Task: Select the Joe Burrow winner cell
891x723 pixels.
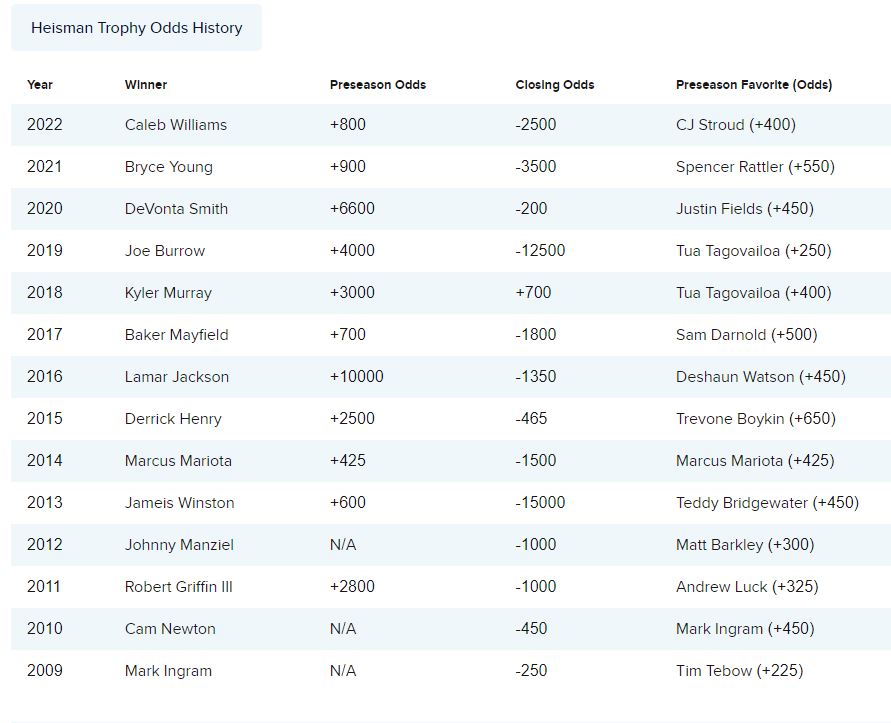Action: click(165, 251)
